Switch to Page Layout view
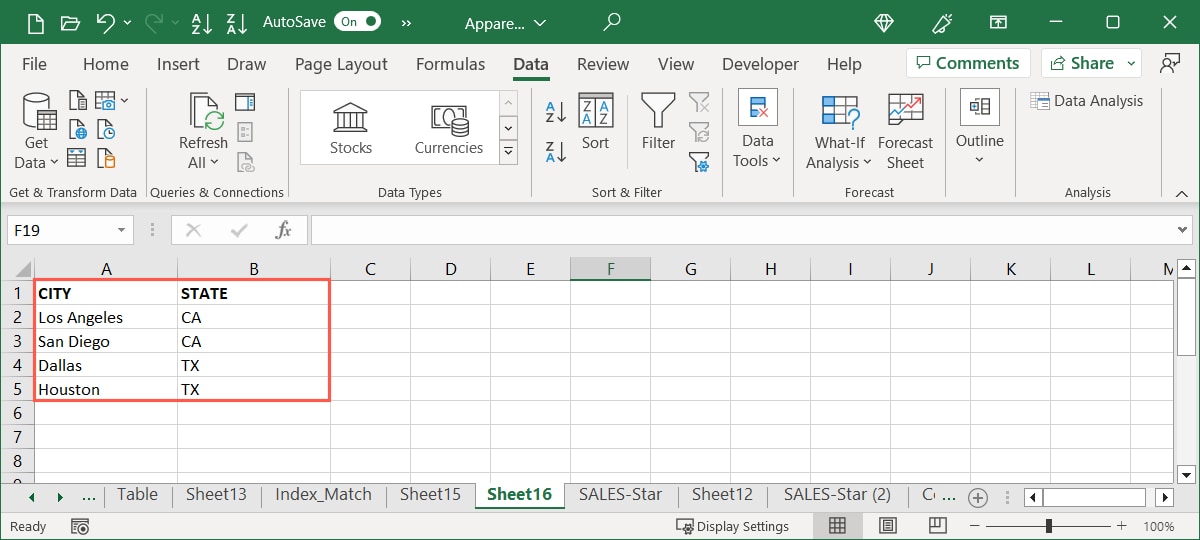The height and width of the screenshot is (540, 1200). (887, 526)
